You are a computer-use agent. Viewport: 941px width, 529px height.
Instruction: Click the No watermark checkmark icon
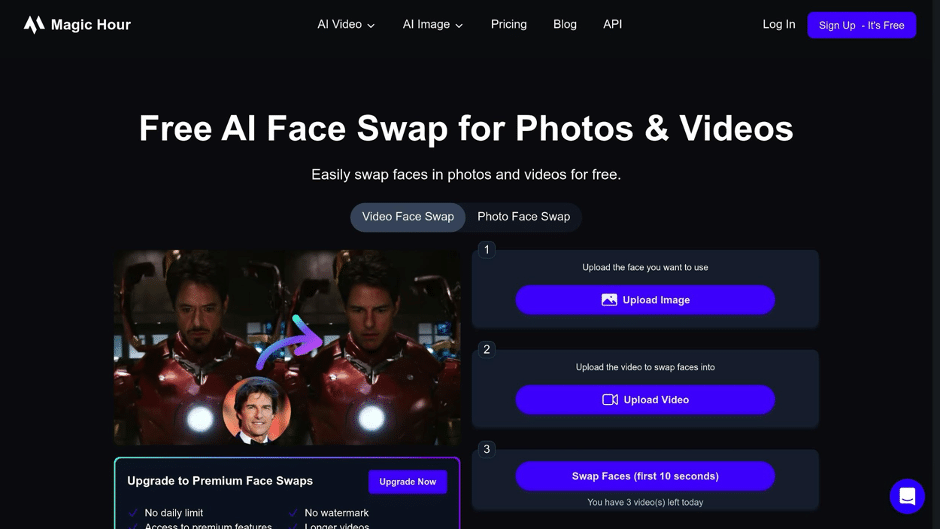tap(293, 513)
